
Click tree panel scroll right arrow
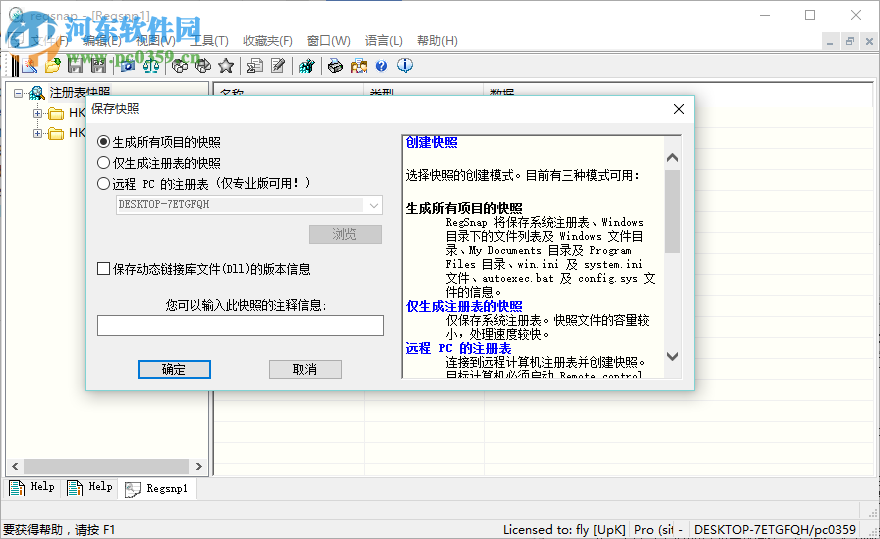tap(199, 466)
